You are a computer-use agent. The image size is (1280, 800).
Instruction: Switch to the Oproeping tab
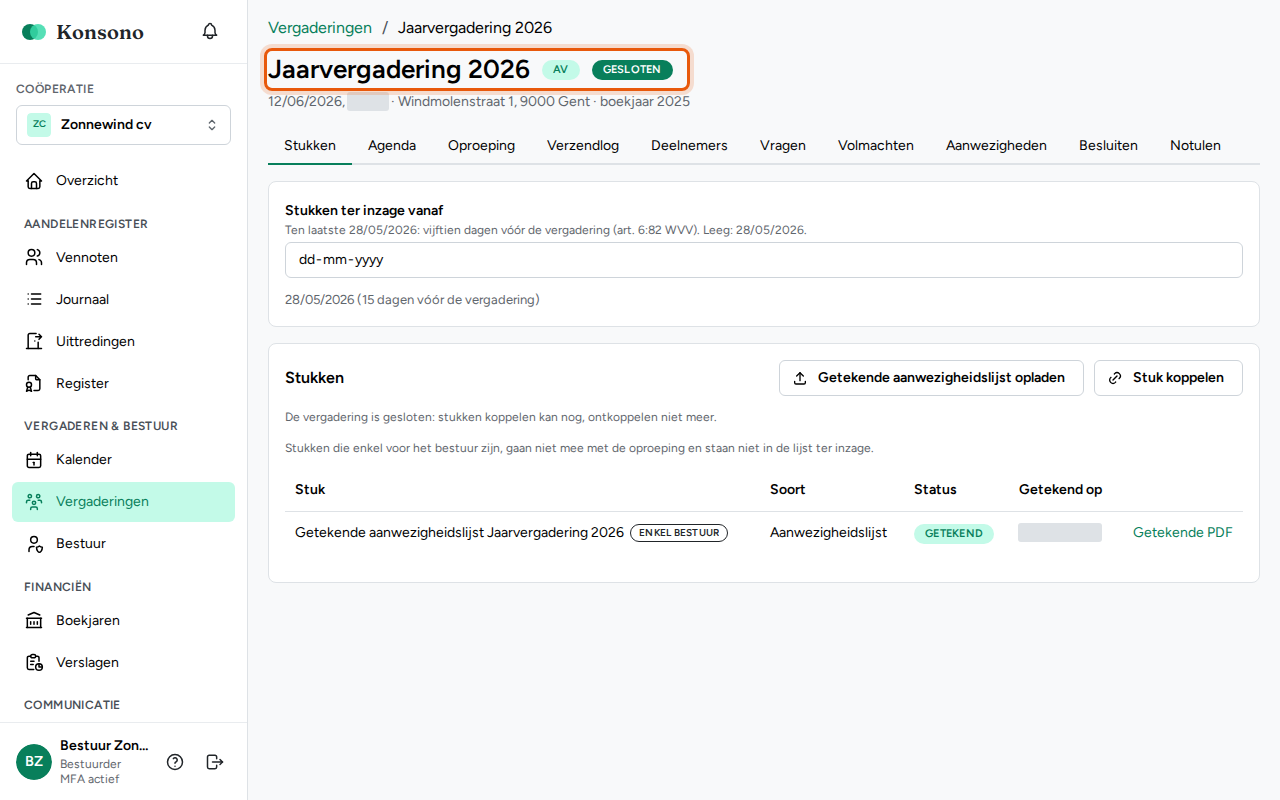pos(481,145)
